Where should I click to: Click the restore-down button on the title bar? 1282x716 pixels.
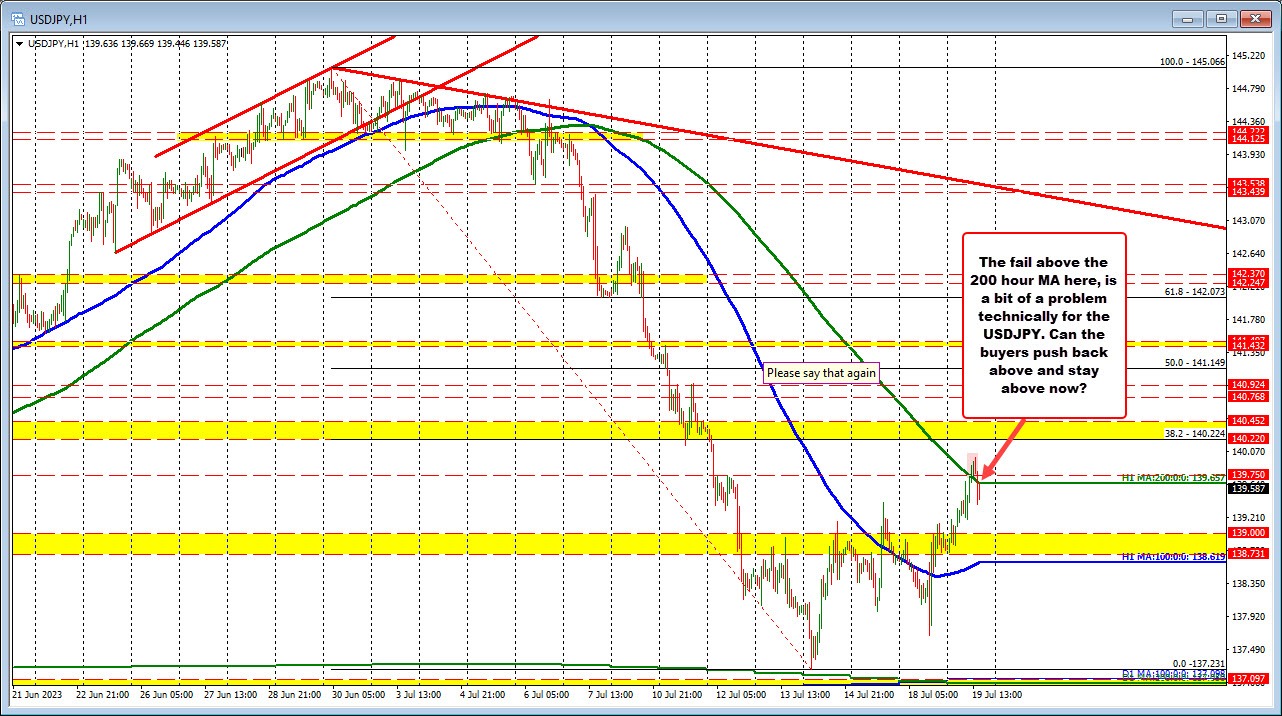pos(1220,18)
